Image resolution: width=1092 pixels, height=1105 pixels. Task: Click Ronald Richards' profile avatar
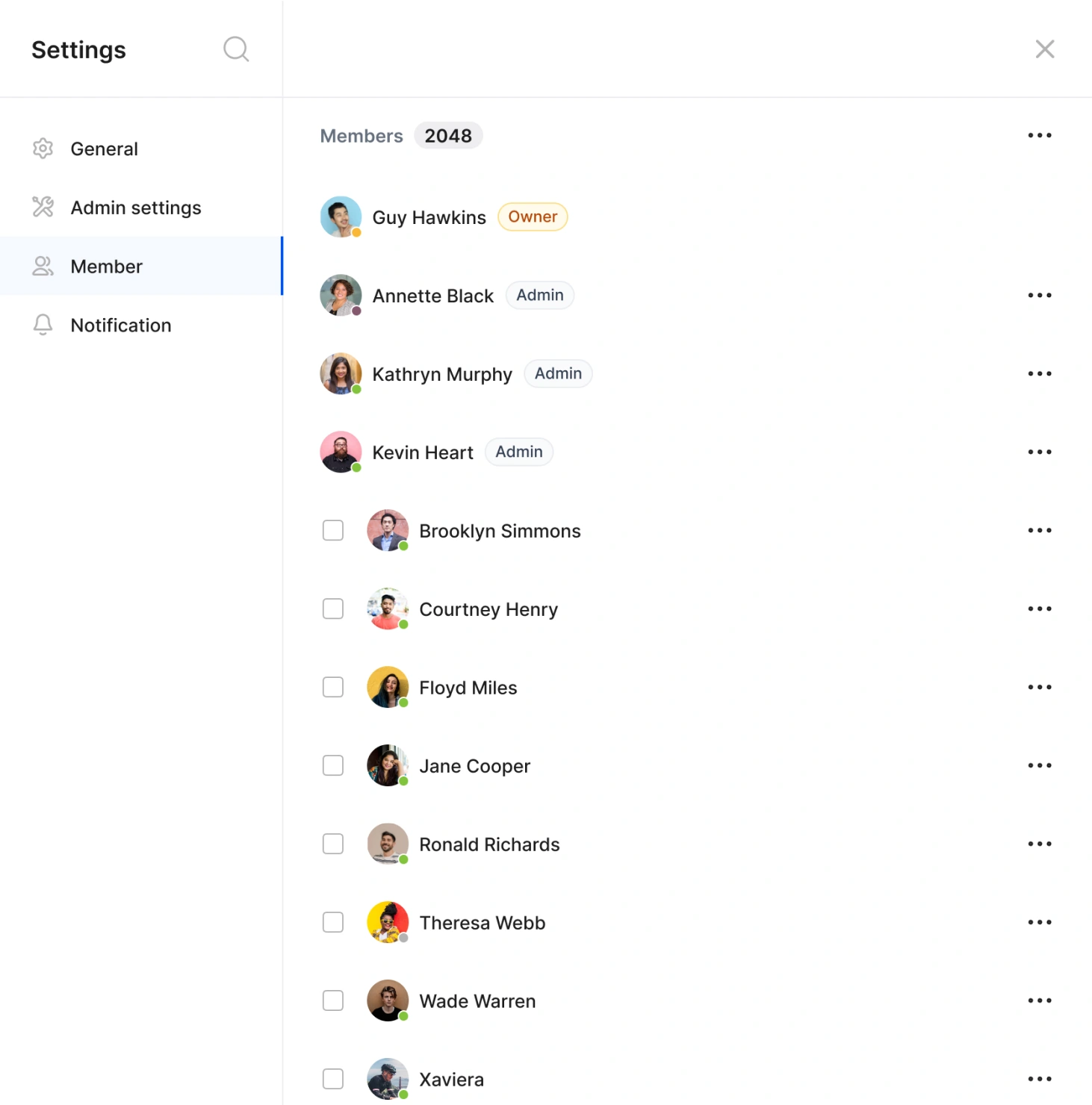point(388,844)
